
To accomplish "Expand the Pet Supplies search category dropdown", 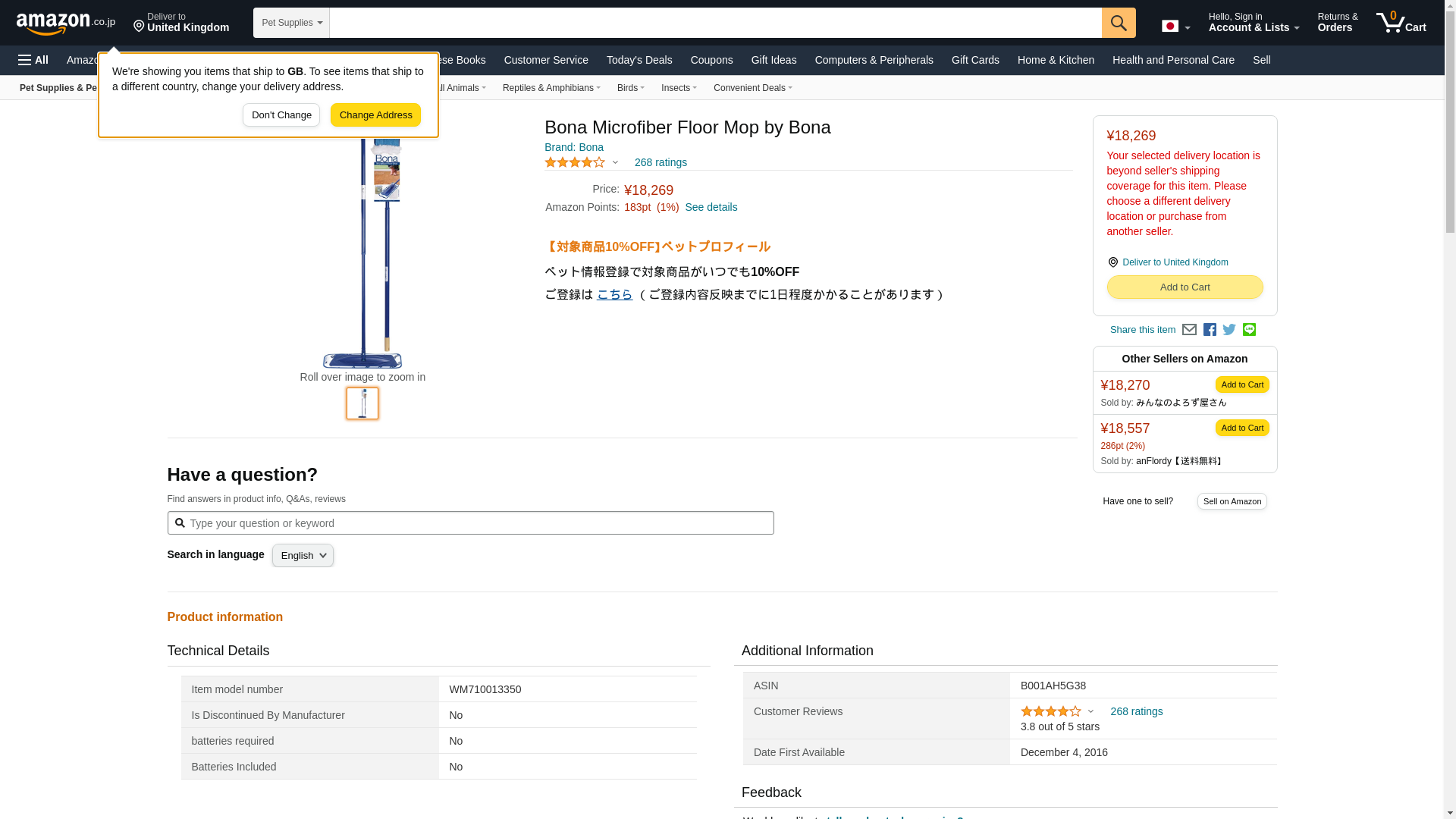I will [x=291, y=23].
